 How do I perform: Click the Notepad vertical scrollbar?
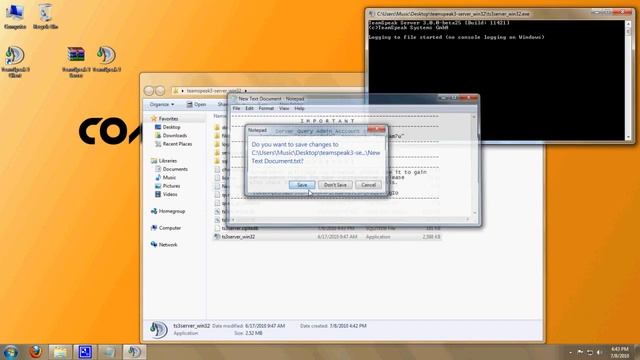coord(474,164)
